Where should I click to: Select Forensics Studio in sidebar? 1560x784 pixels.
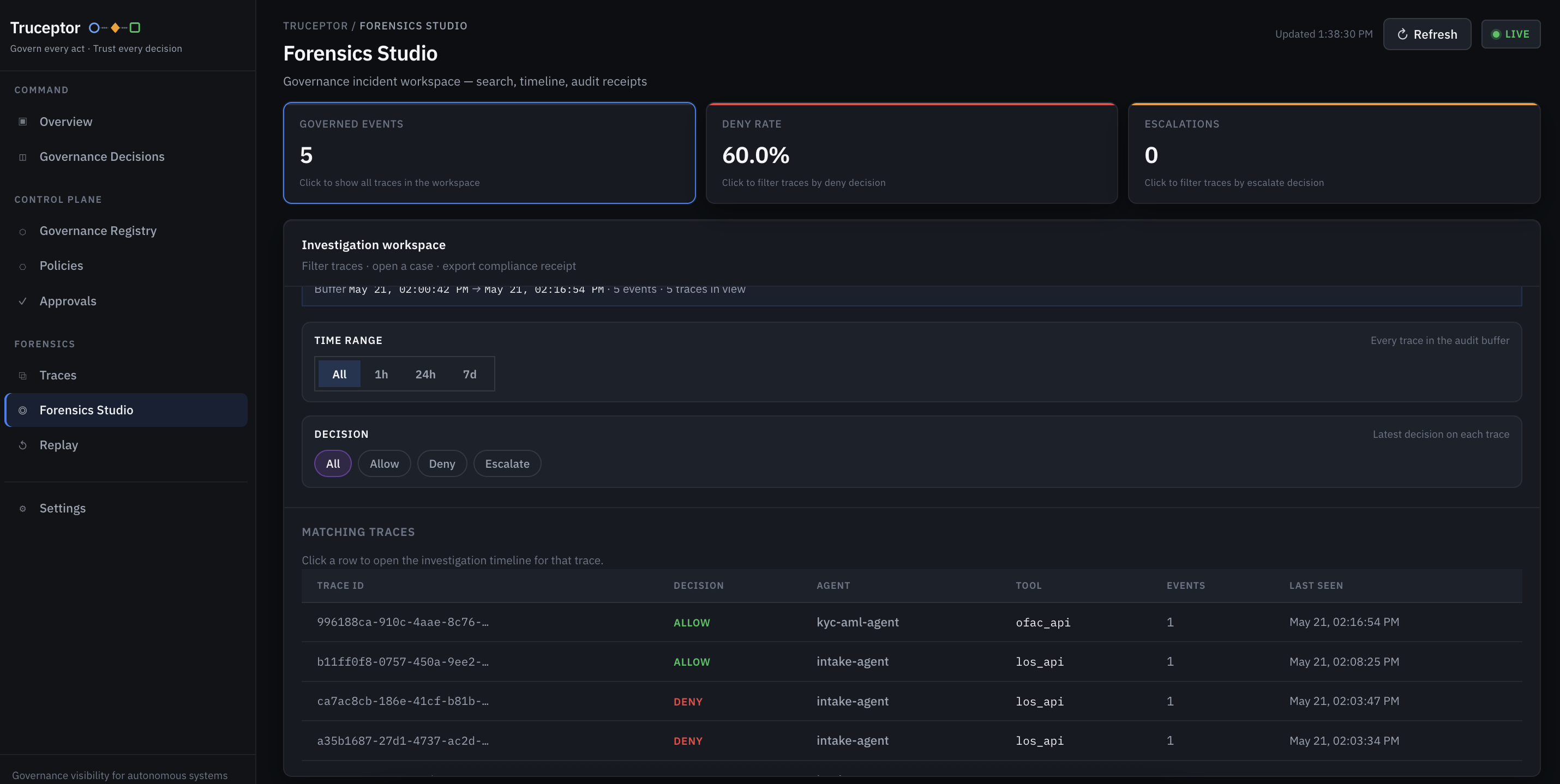click(x=126, y=411)
